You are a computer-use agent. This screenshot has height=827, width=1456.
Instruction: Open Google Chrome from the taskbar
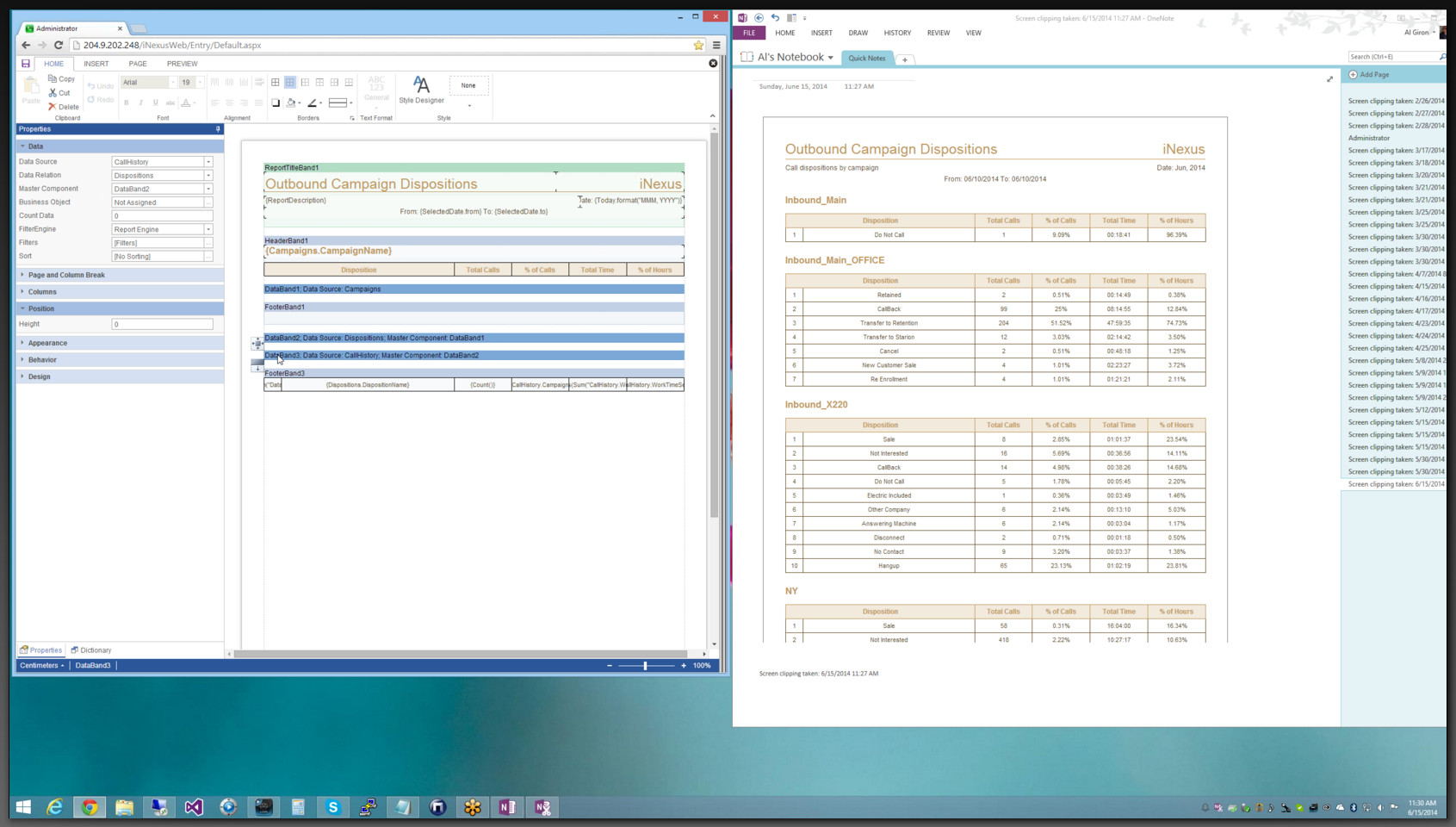click(90, 807)
